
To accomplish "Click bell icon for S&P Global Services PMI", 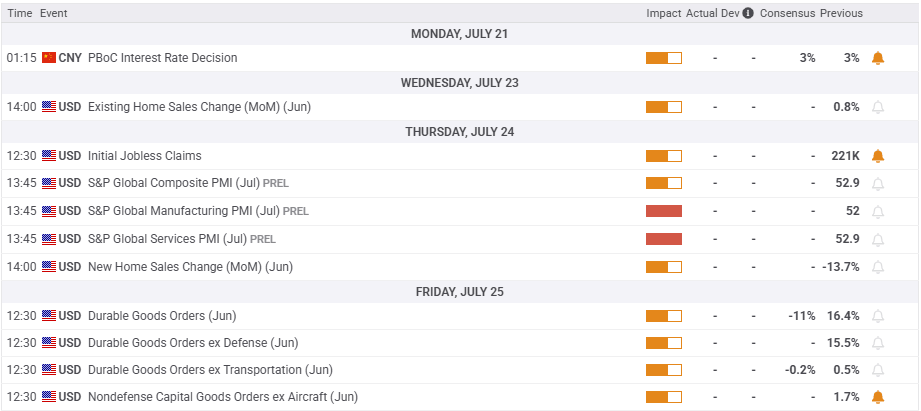I will coord(878,239).
